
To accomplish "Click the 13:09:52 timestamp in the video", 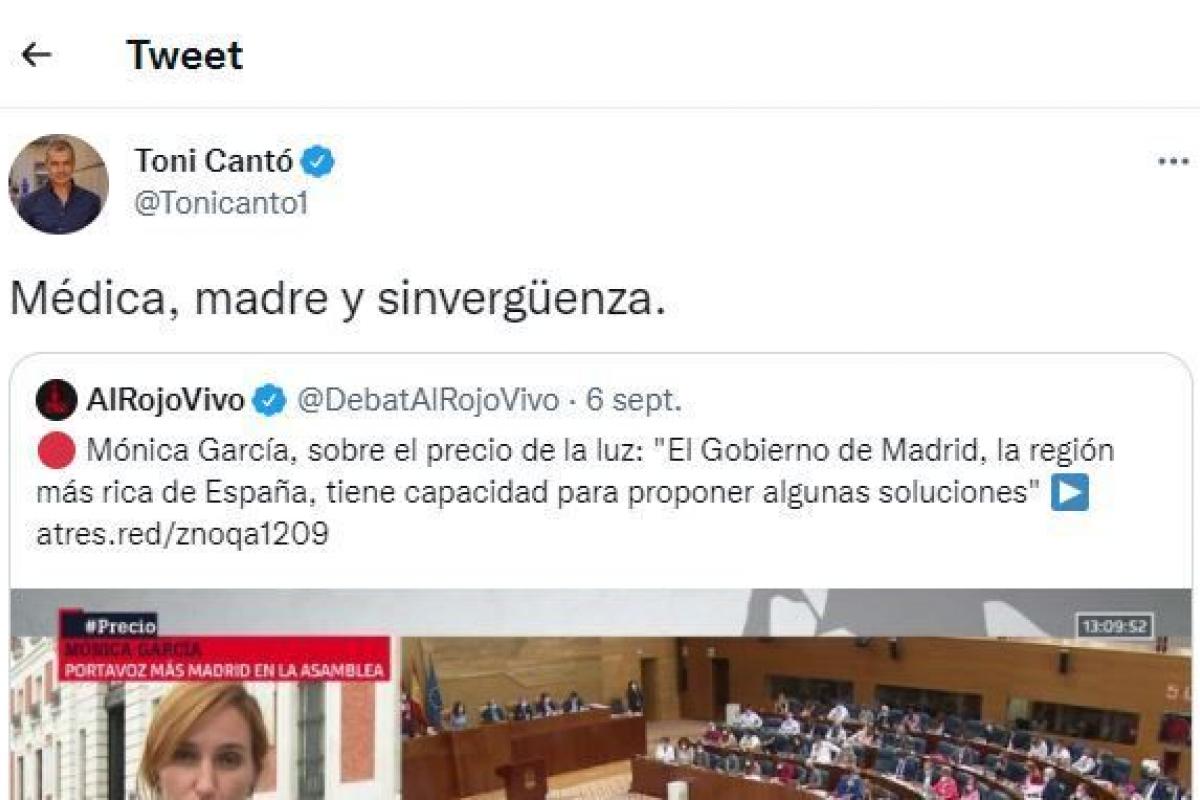I will (x=1115, y=627).
